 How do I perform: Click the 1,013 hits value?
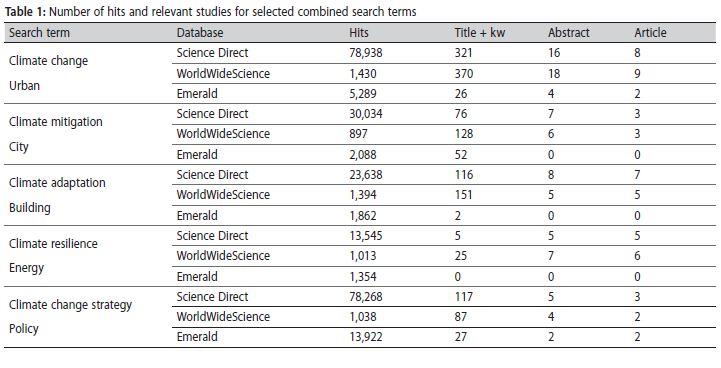(x=363, y=256)
